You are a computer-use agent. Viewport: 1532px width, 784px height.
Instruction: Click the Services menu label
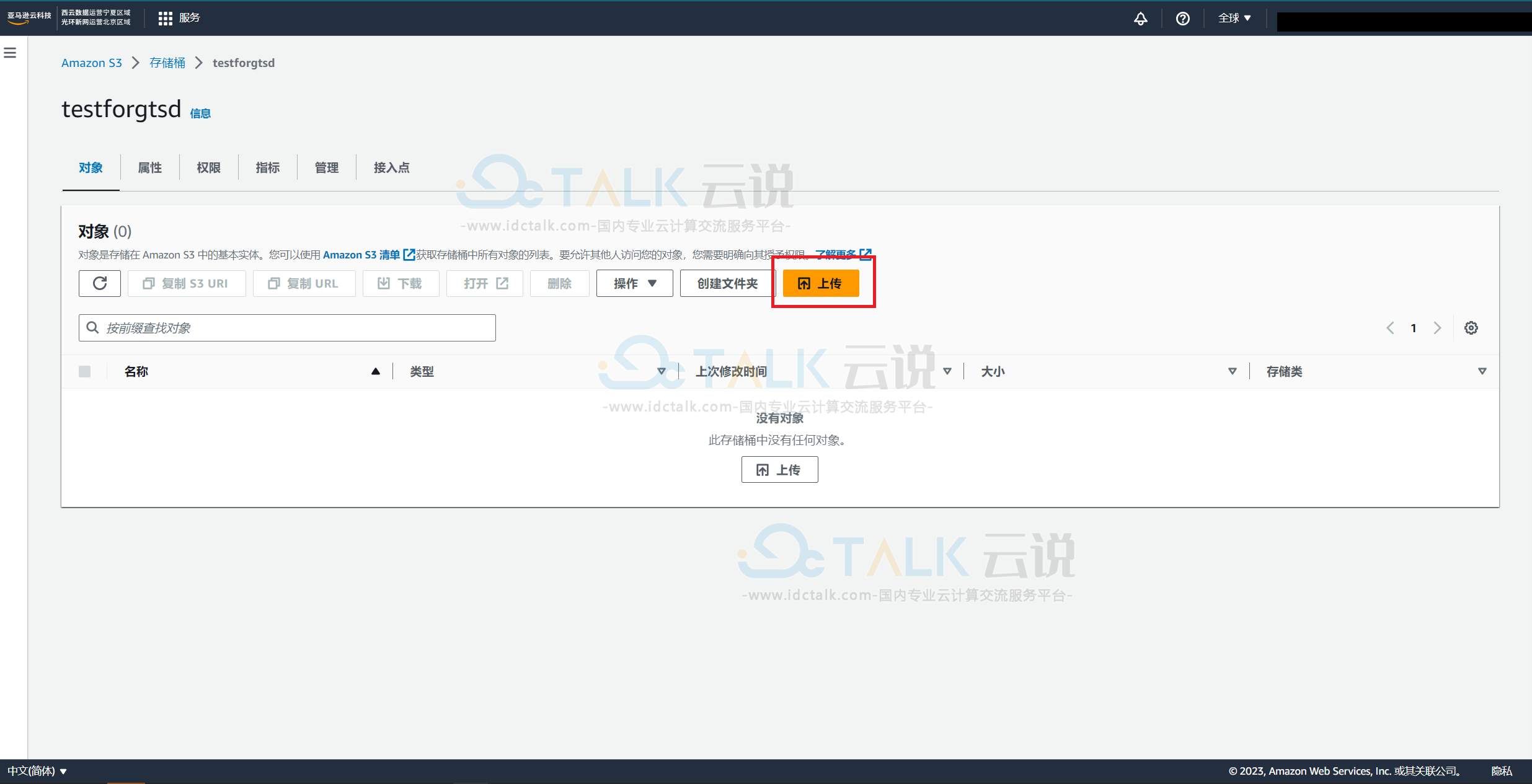click(x=190, y=18)
